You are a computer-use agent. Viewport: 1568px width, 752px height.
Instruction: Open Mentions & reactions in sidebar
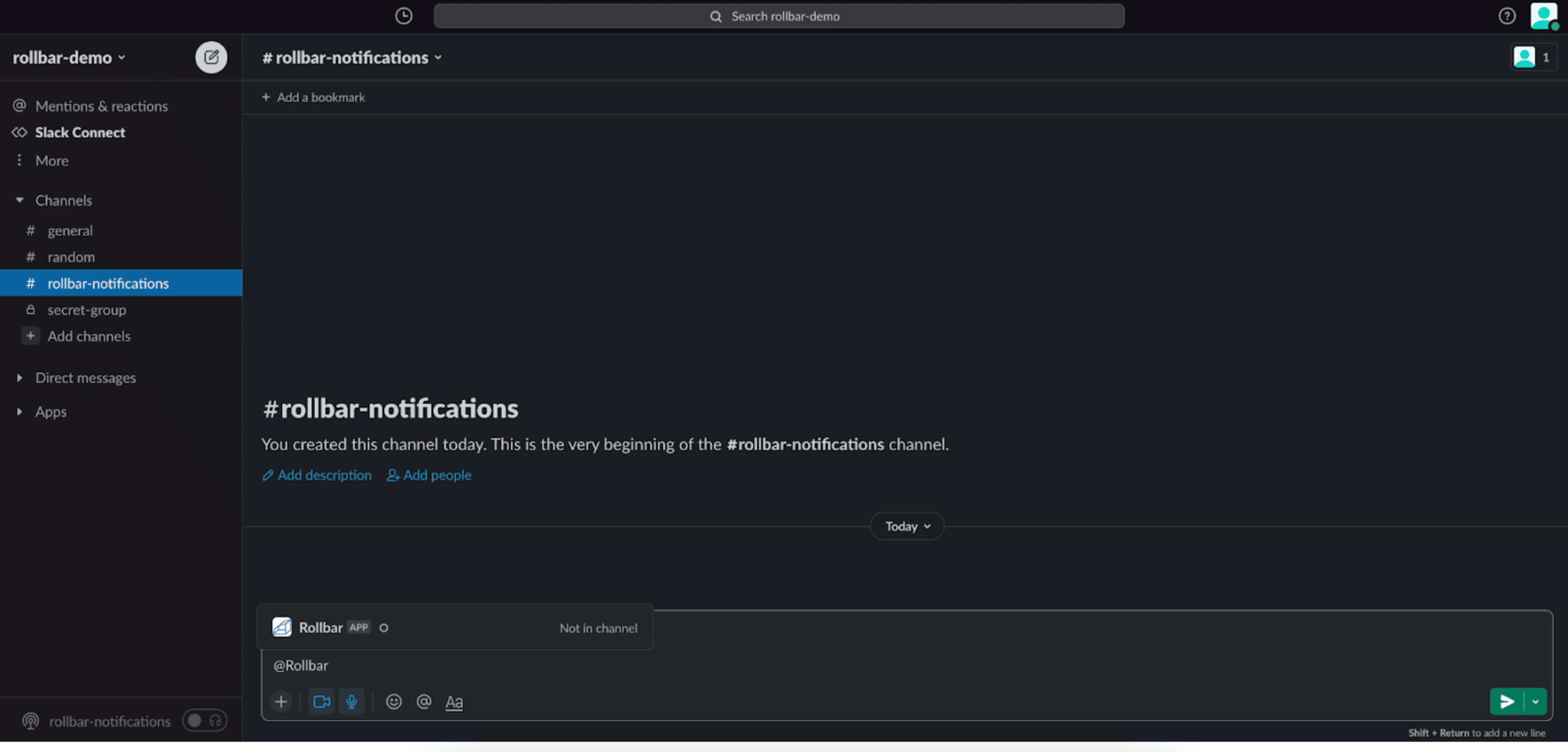pos(101,106)
